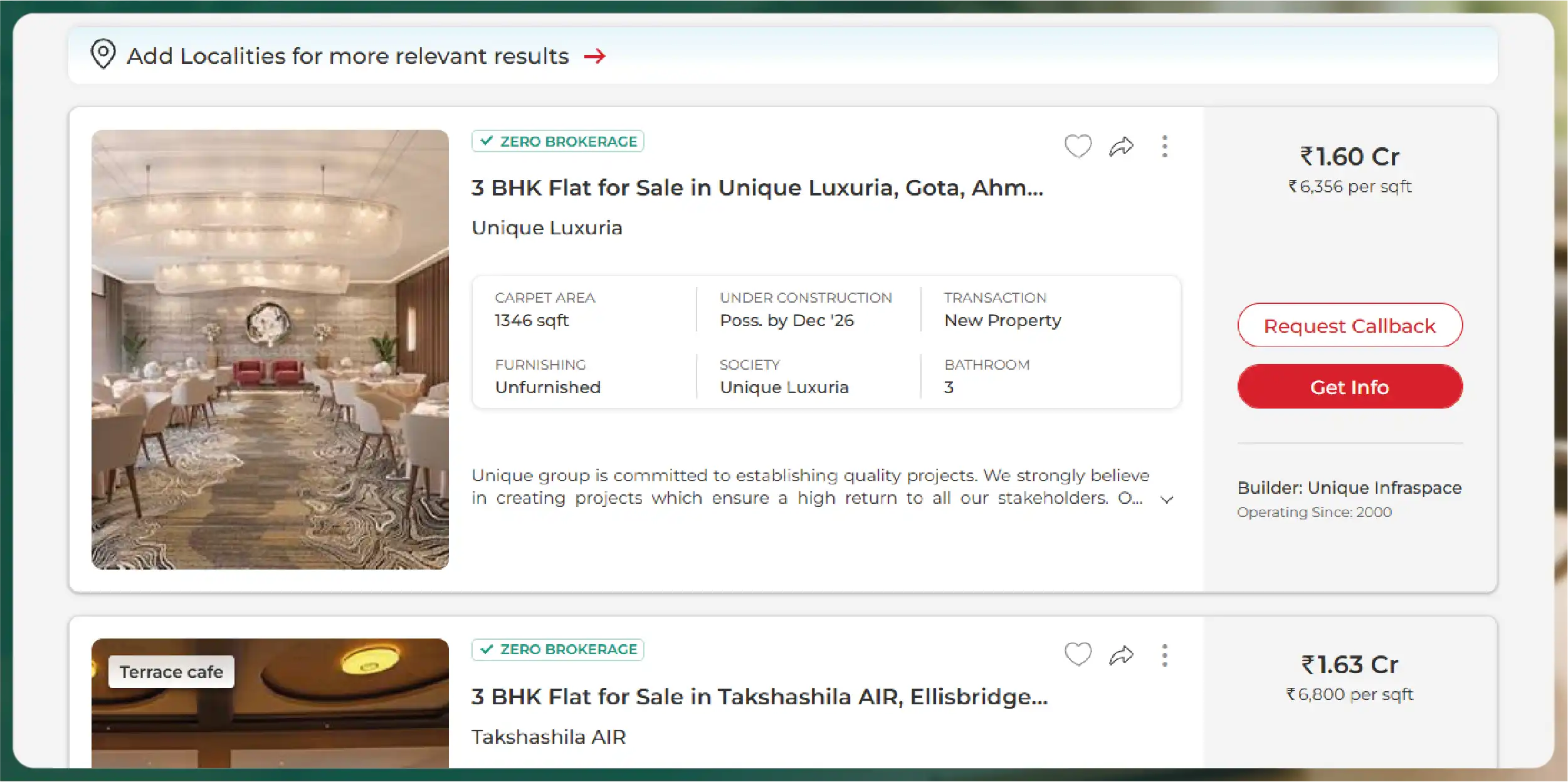
Task: Open 3 BHK Flat in Takshashila AIR title
Action: coord(759,696)
